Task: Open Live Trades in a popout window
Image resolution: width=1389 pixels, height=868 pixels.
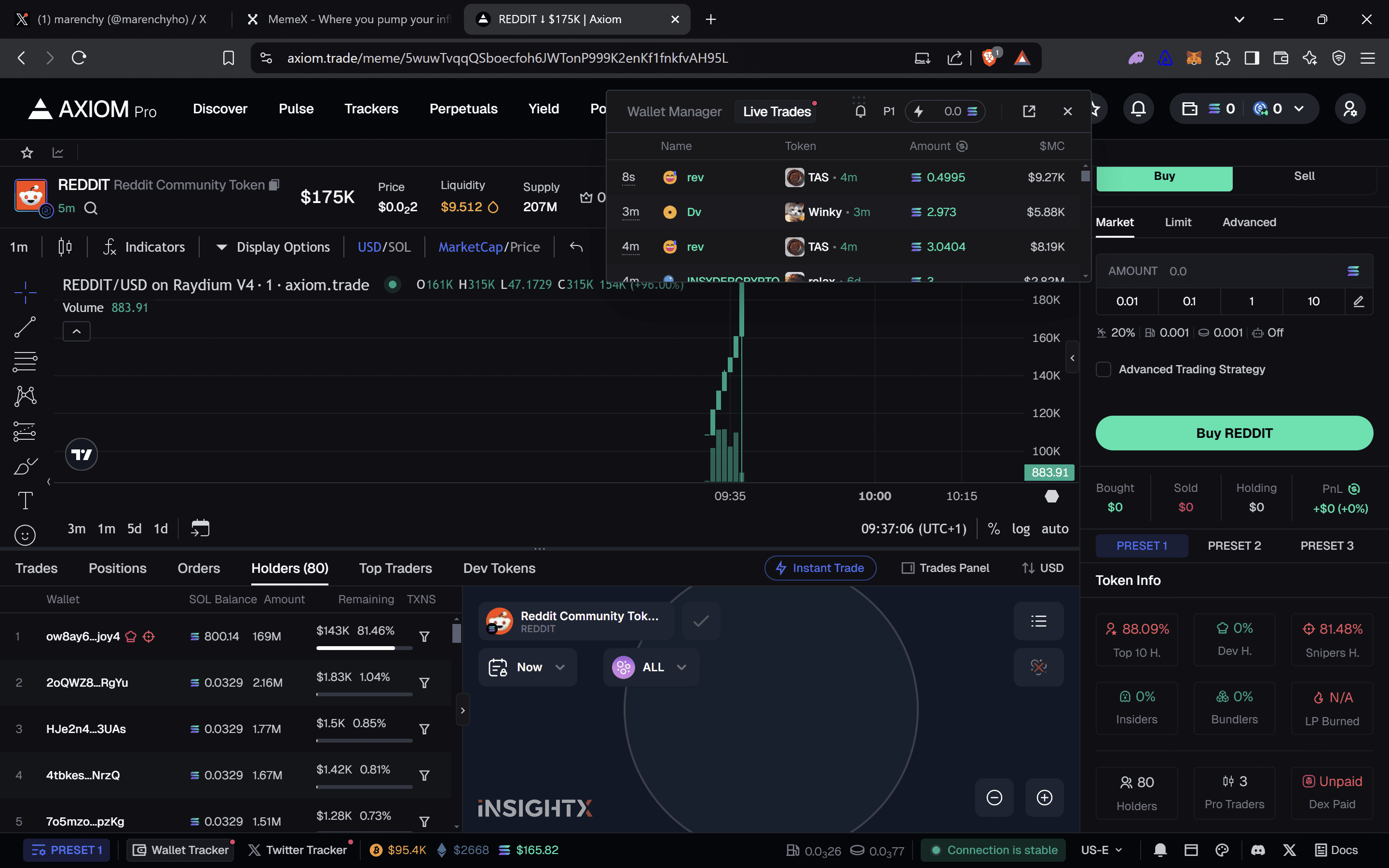Action: coord(1029,111)
